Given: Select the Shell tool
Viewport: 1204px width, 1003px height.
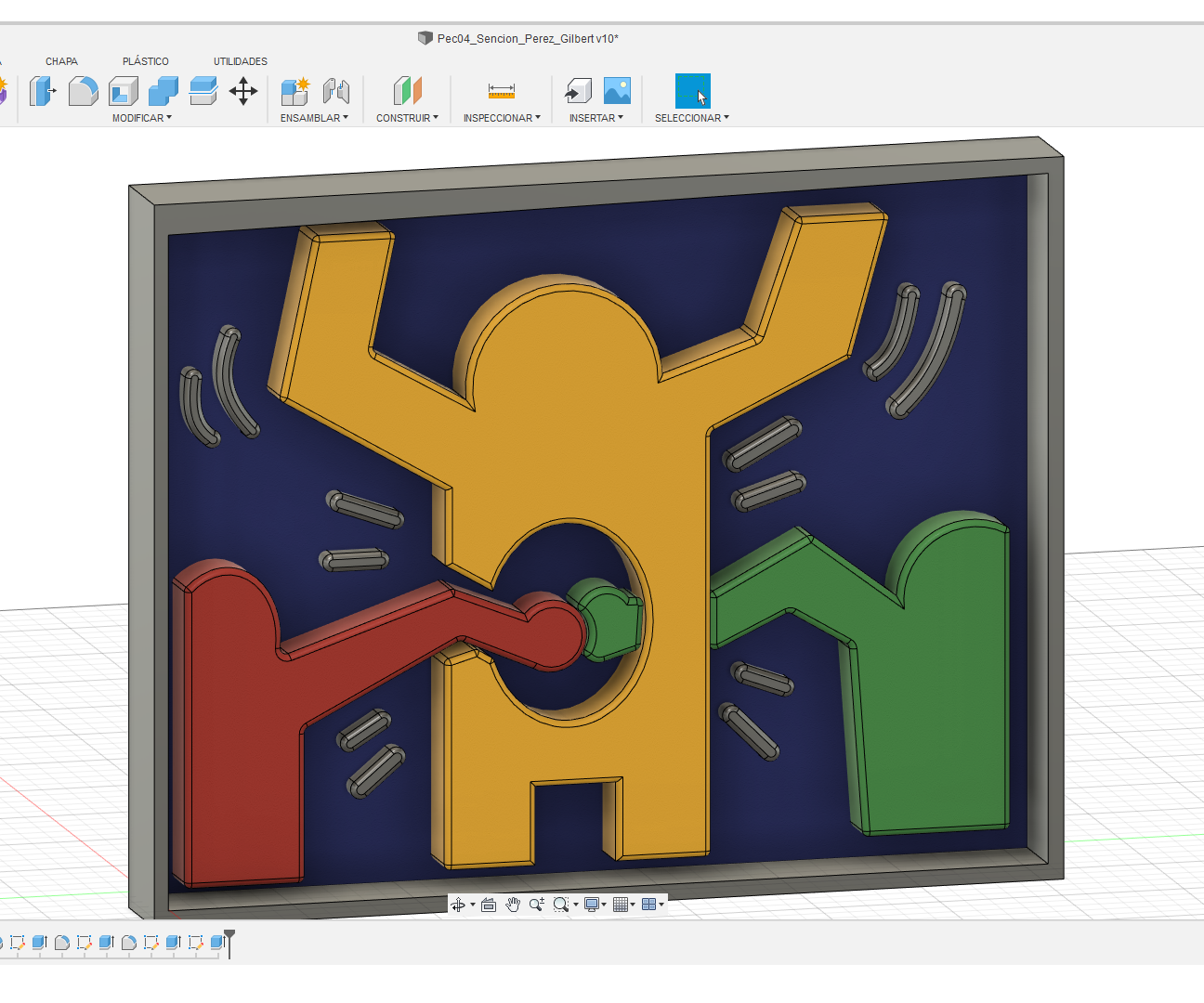Looking at the screenshot, I should [124, 91].
